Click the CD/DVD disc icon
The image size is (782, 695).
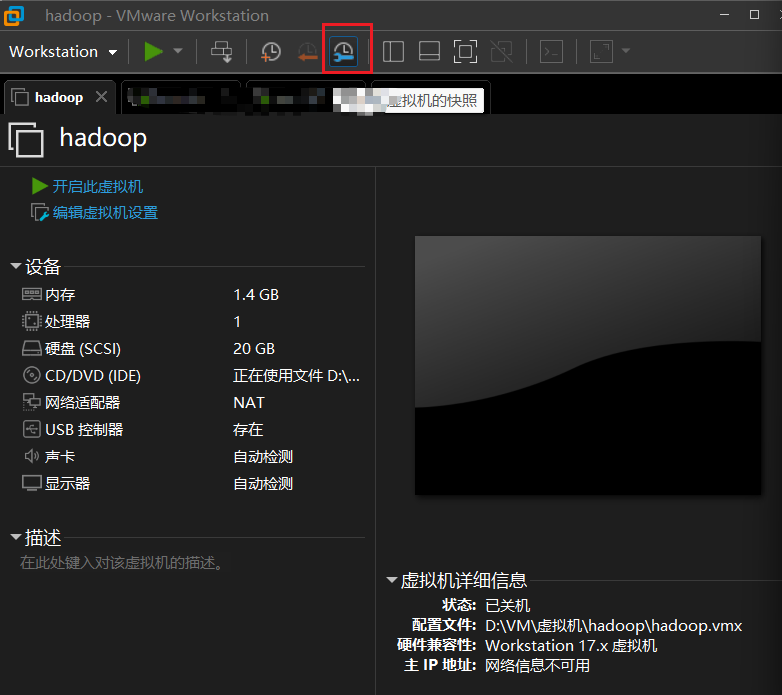pyautogui.click(x=31, y=375)
